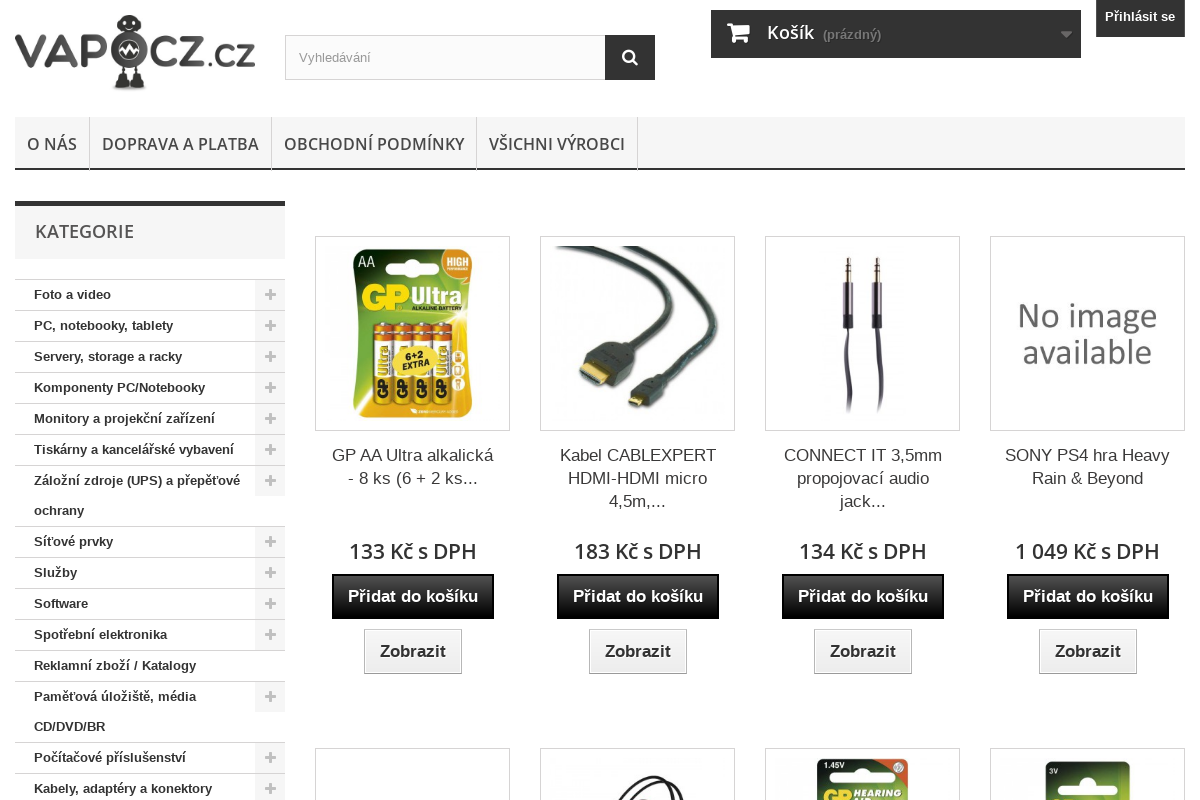1200x800 pixels.
Task: Expand Software category plus icon
Action: click(x=270, y=604)
